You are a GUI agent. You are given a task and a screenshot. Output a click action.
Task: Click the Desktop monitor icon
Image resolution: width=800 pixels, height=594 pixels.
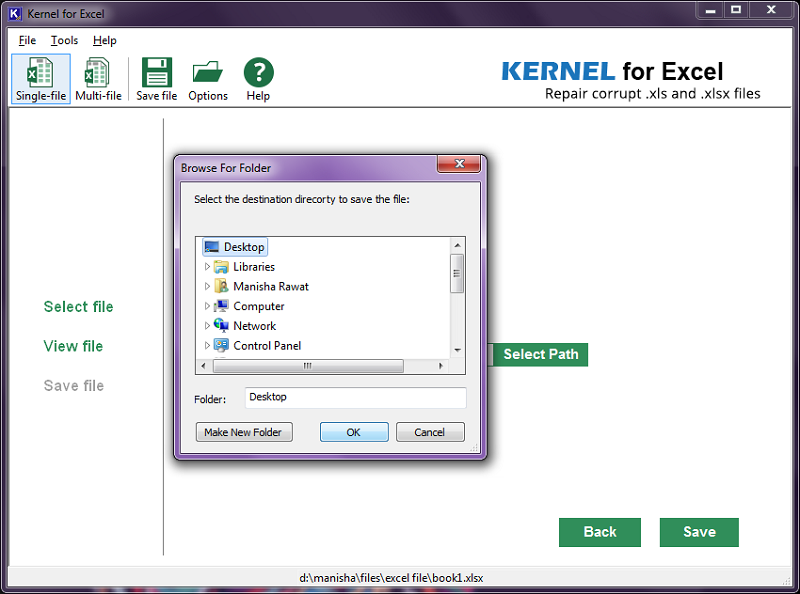point(212,247)
